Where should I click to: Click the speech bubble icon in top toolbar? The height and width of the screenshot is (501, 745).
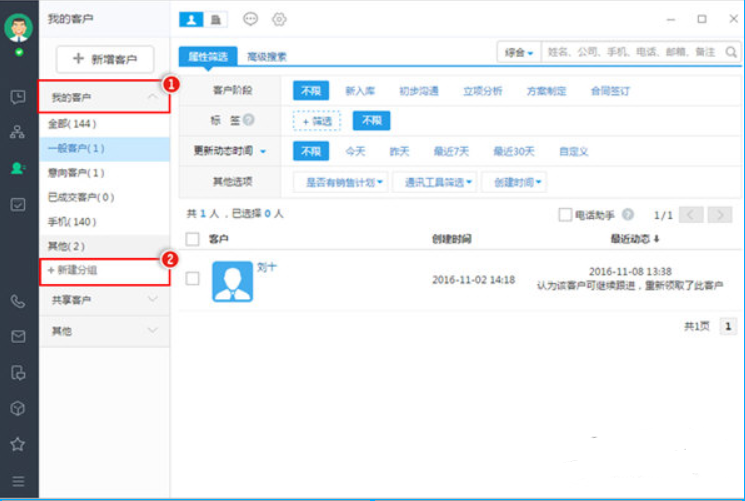250,19
